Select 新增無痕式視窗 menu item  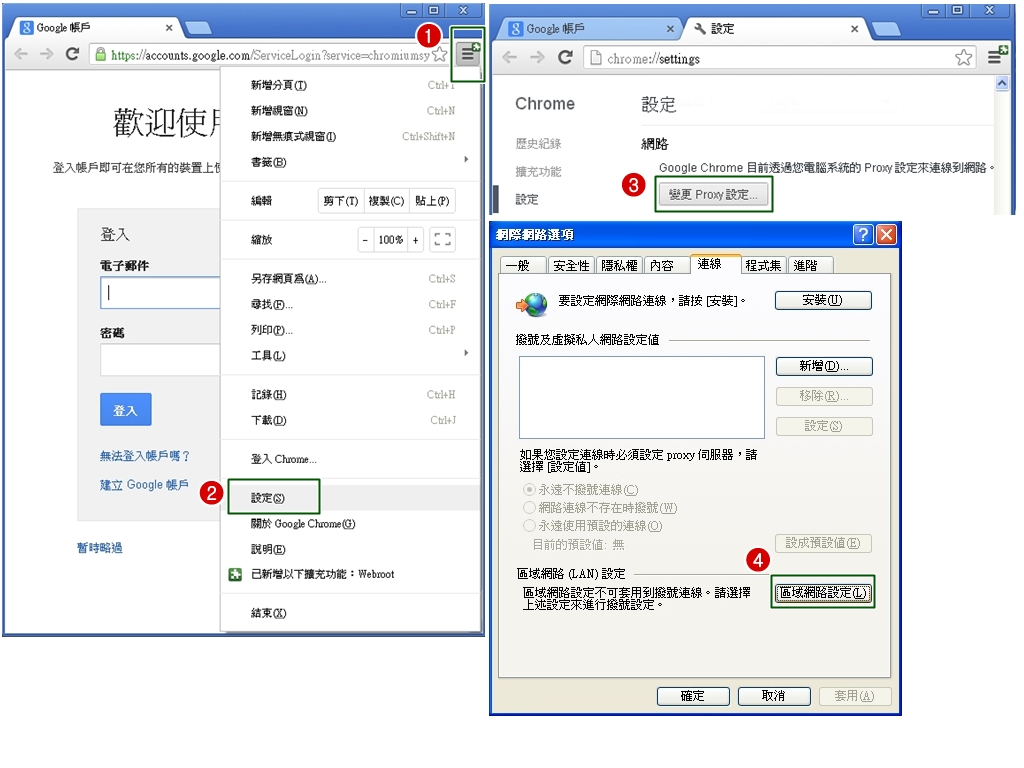351,136
